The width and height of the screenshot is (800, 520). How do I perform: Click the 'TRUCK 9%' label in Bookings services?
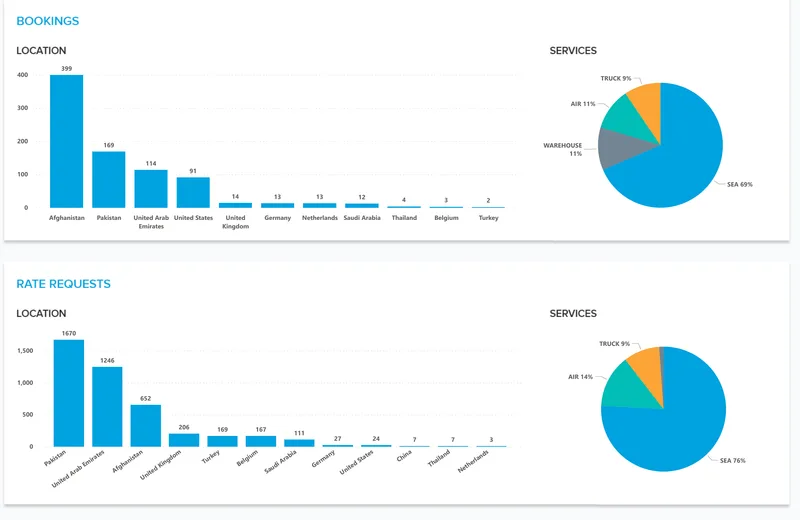616,78
